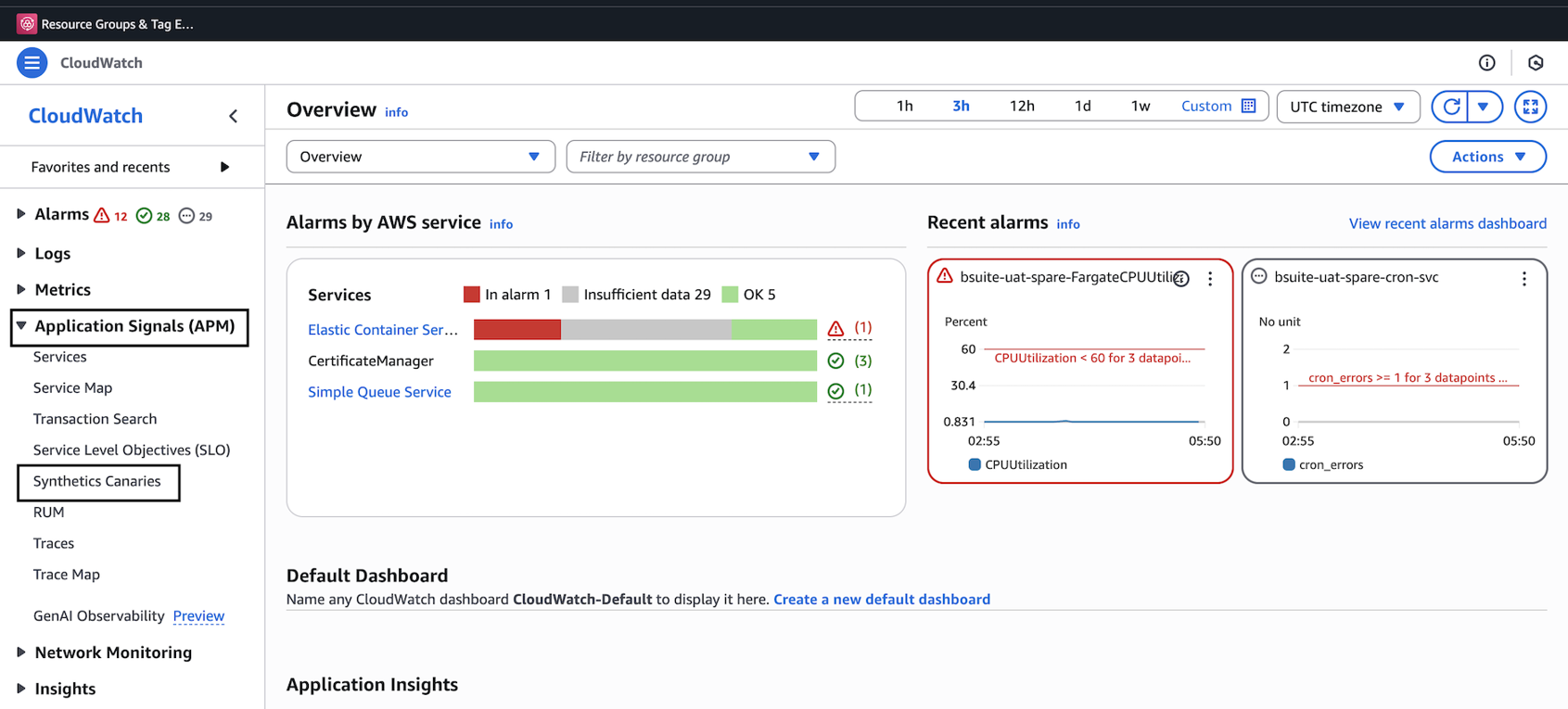Click View recent alarms dashboard link
This screenshot has height=709, width=1568.
click(x=1447, y=223)
